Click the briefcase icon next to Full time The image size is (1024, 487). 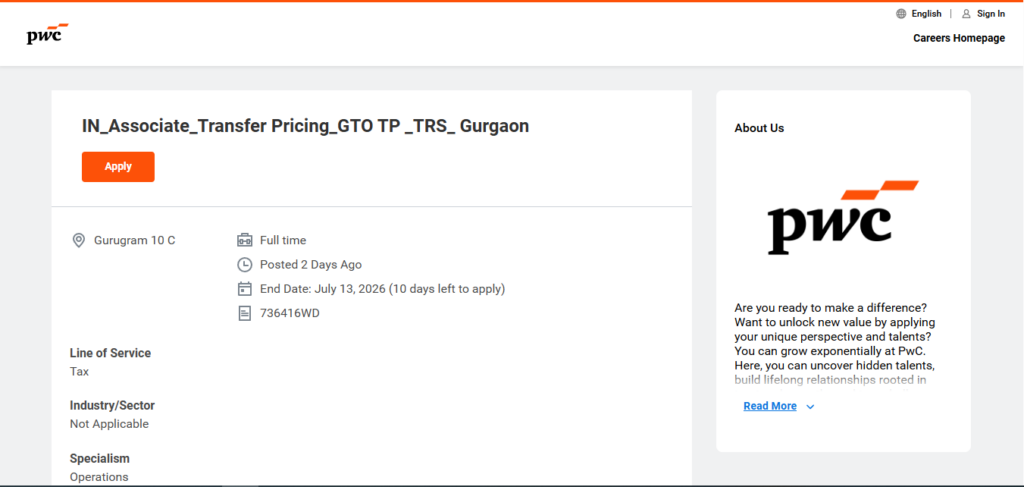point(244,240)
